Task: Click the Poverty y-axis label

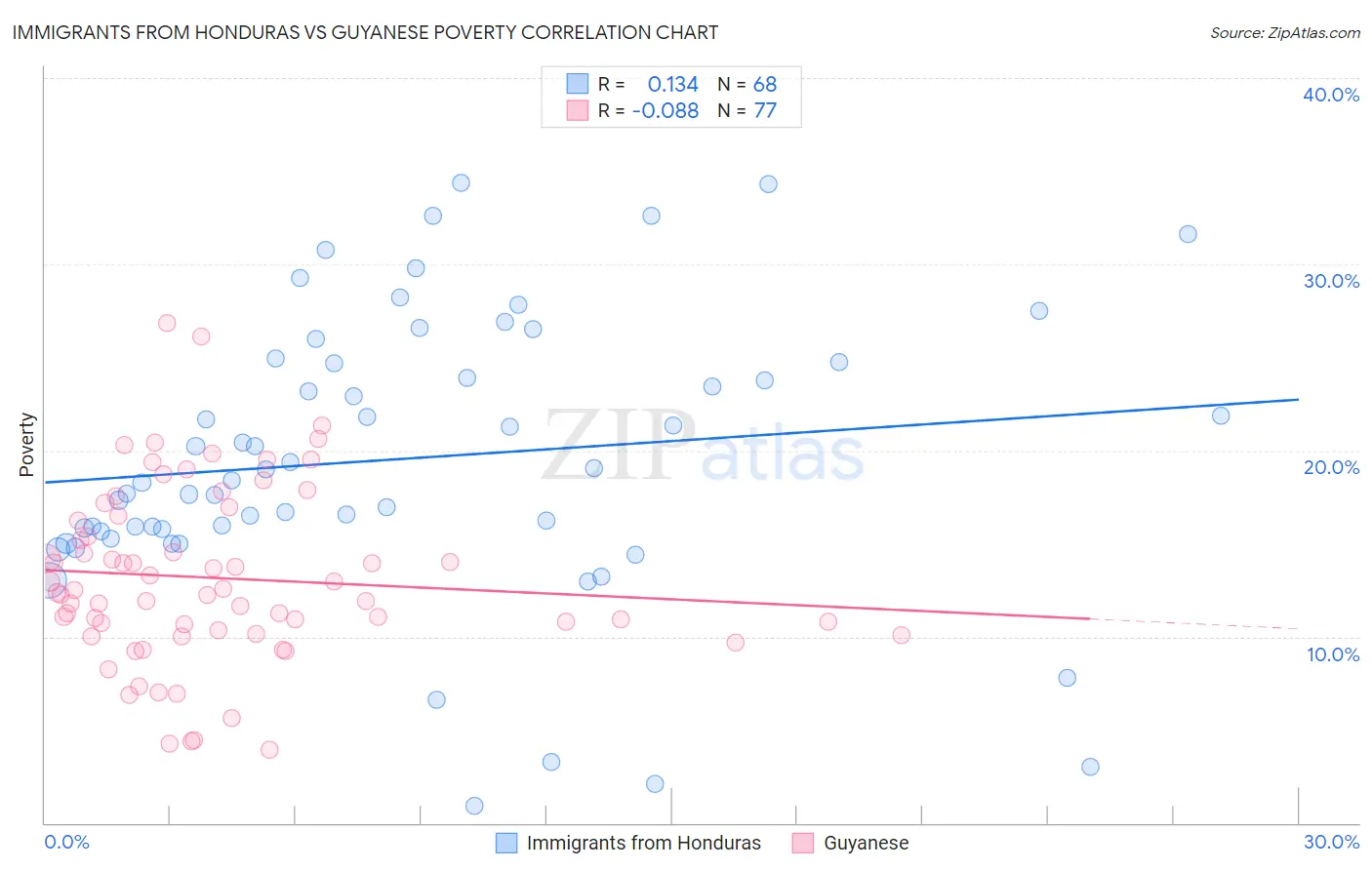Action: click(26, 445)
